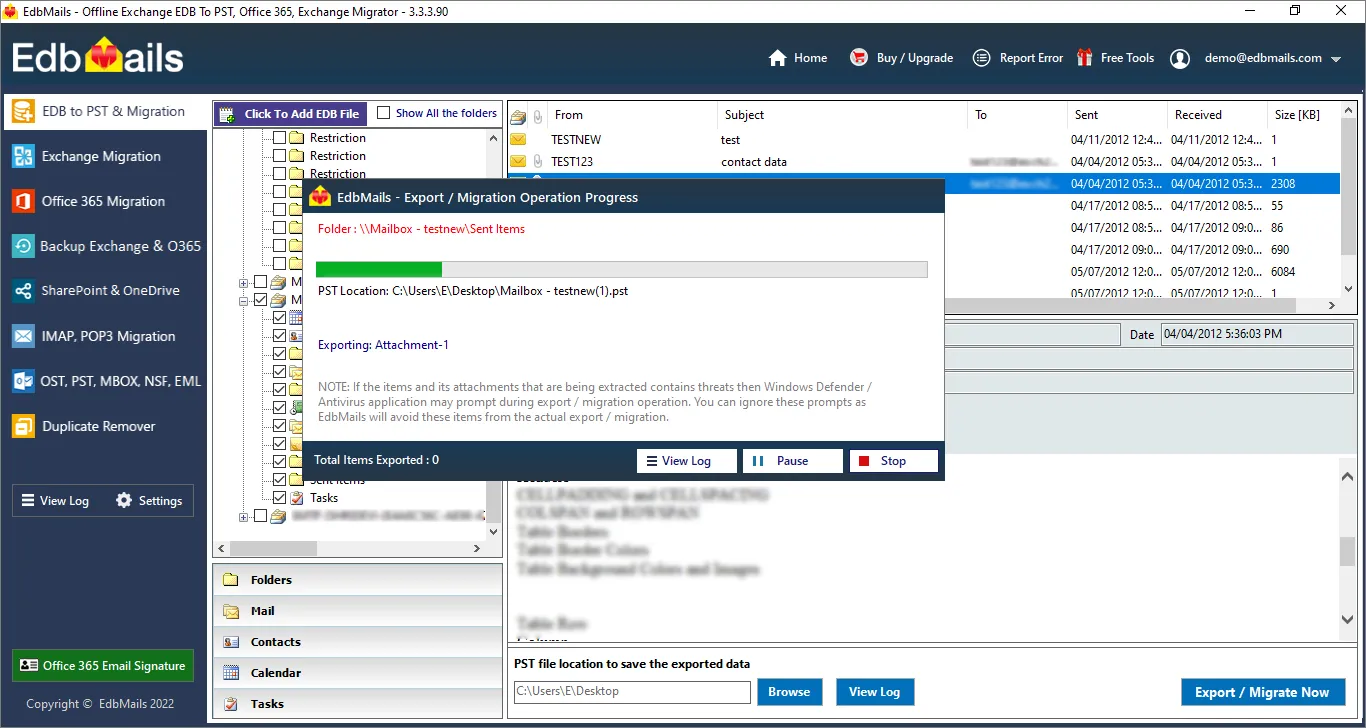Sort messages by the Received column header
Viewport: 1366px width, 728px height.
click(x=1217, y=115)
